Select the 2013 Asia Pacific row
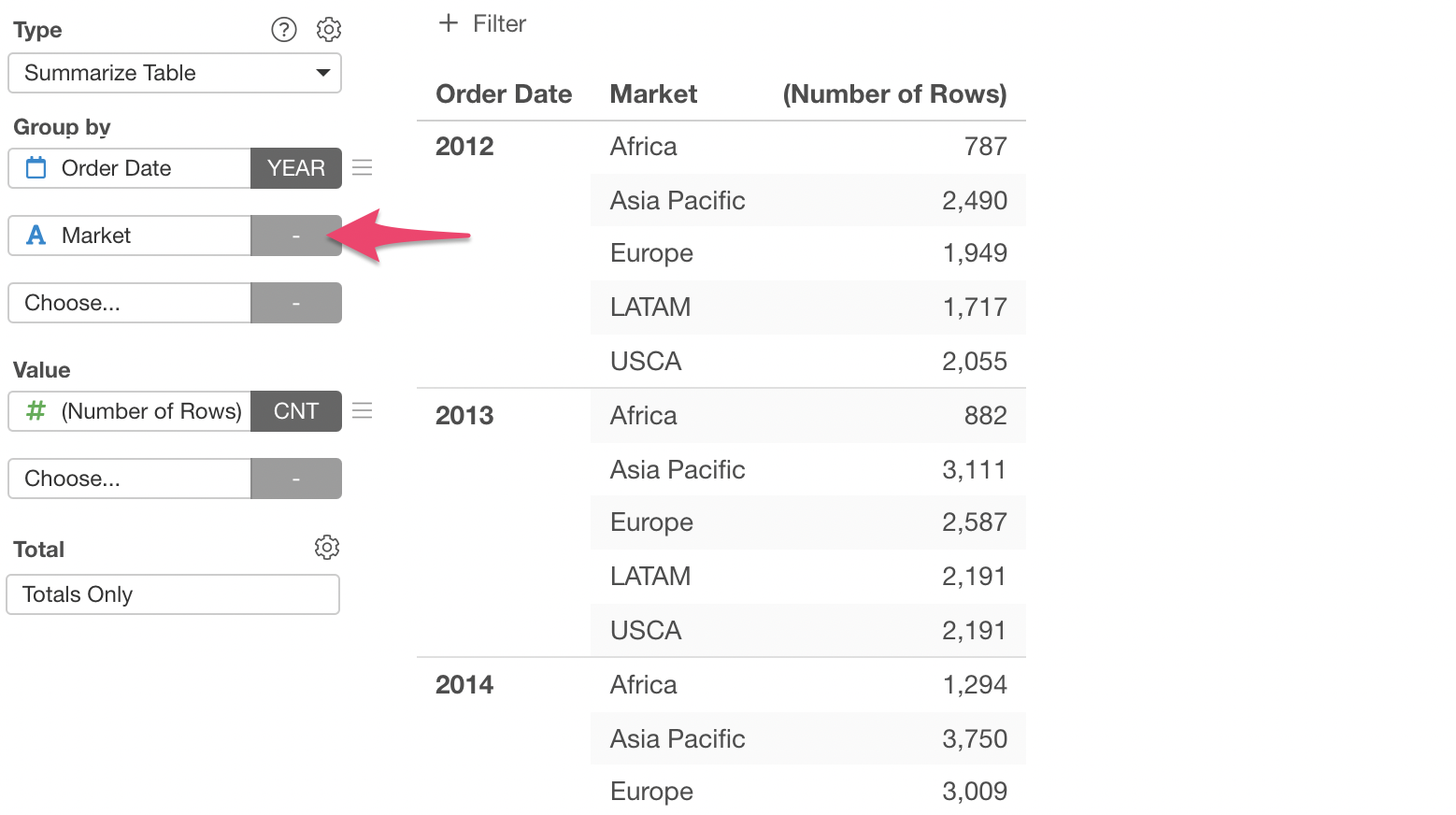 point(807,469)
